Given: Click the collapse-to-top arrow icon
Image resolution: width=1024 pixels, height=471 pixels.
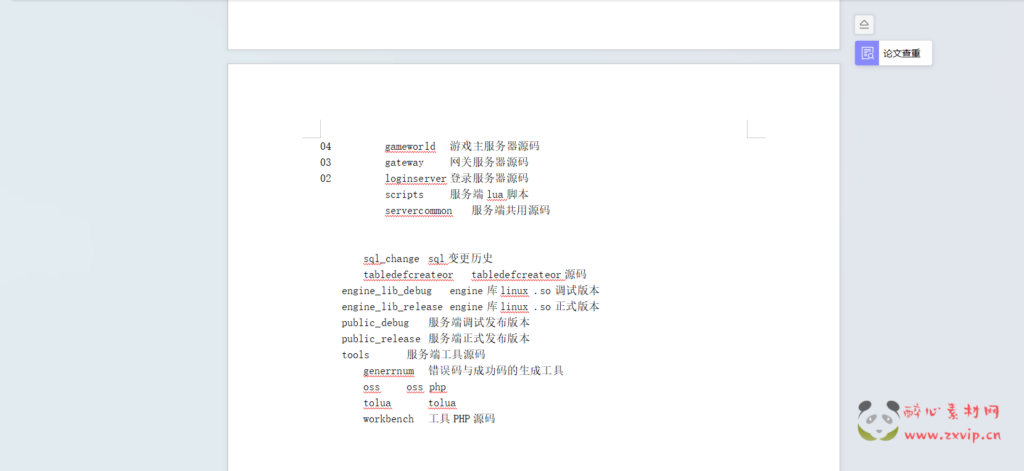Looking at the screenshot, I should tap(865, 25).
